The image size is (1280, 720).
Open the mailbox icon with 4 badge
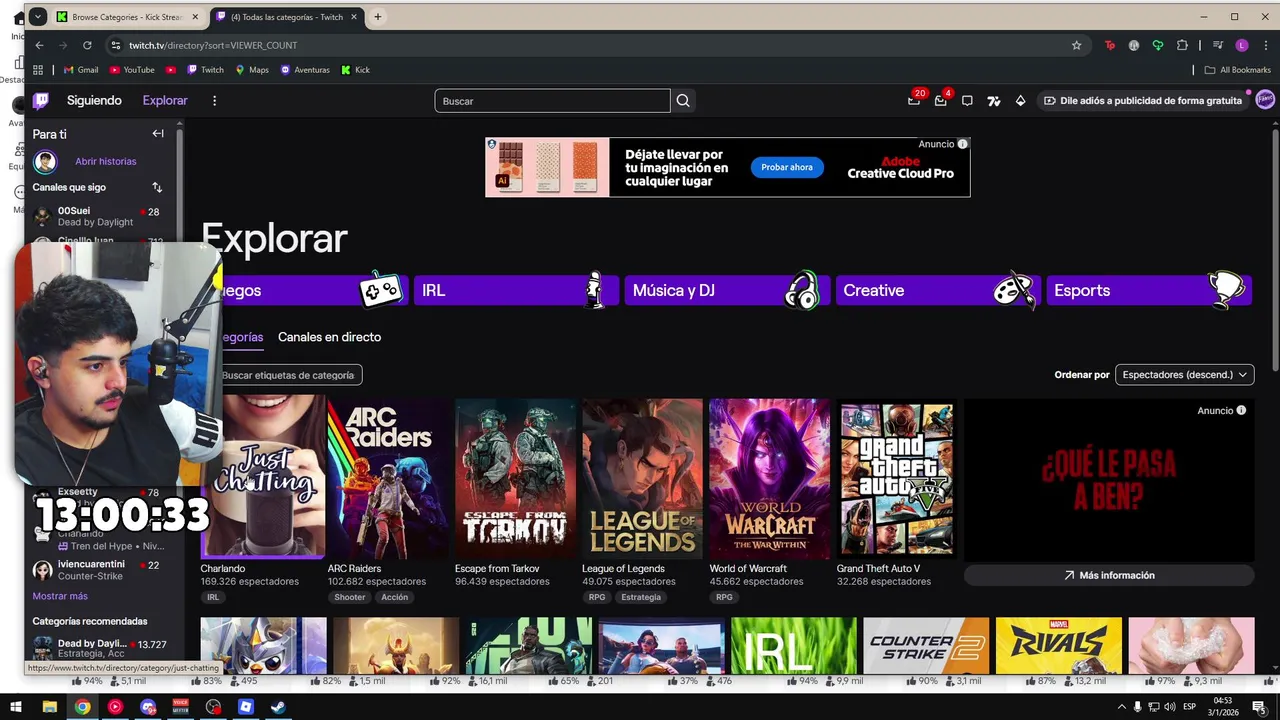[941, 101]
